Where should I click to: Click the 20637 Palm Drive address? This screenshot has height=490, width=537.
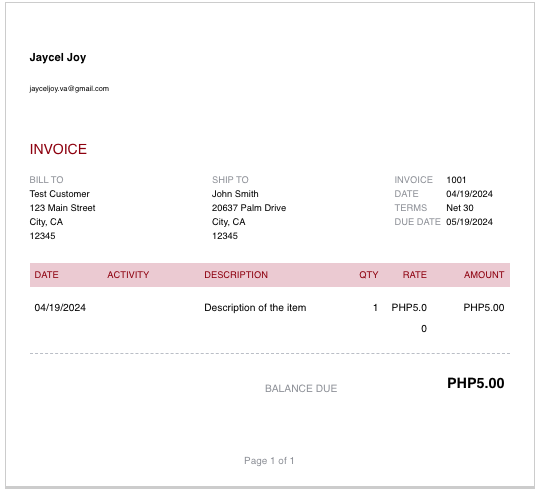point(249,208)
